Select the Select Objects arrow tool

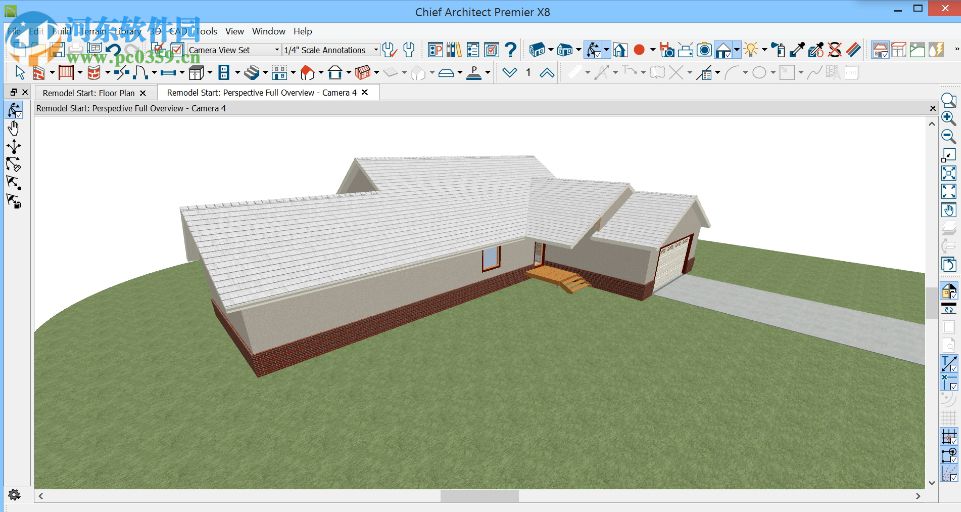[20, 73]
